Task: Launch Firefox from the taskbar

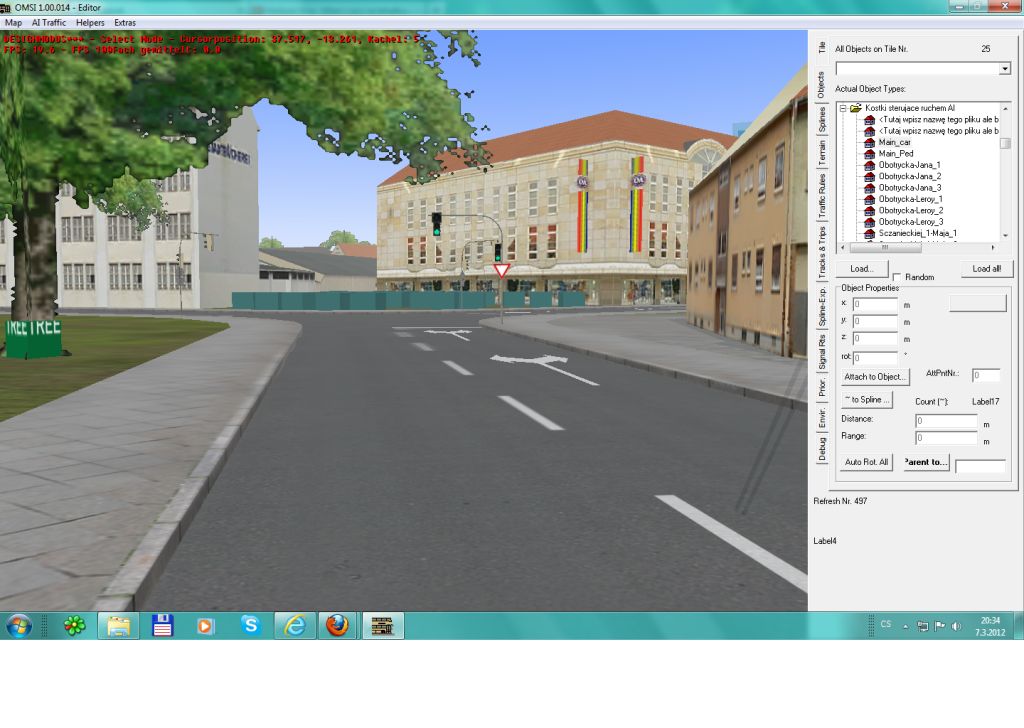Action: [338, 626]
